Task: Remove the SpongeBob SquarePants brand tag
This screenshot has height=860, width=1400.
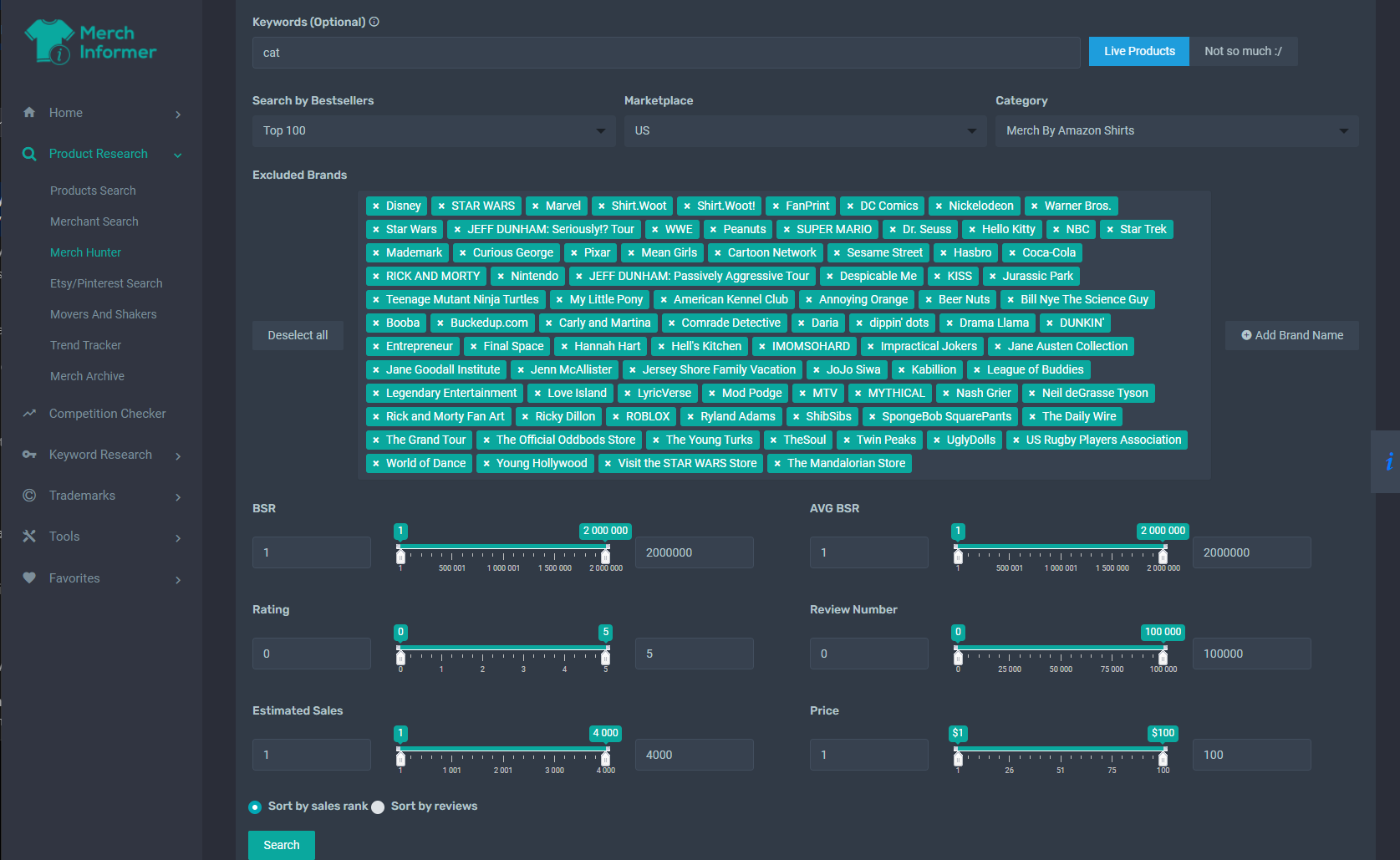Action: click(x=872, y=416)
